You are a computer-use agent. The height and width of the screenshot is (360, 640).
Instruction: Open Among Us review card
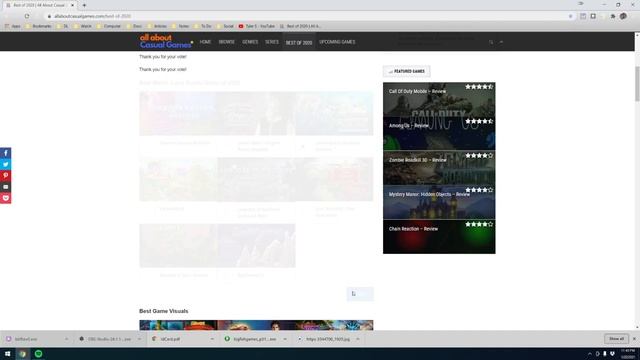pos(439,133)
